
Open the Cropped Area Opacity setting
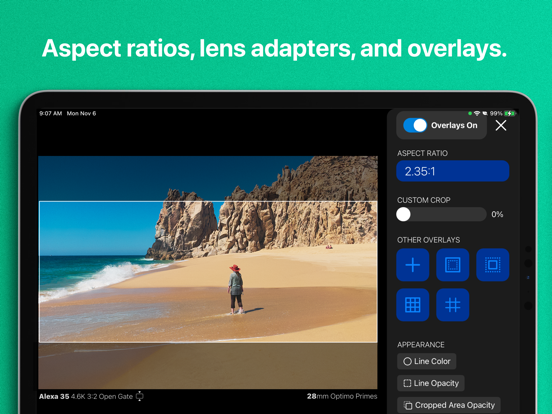449,405
